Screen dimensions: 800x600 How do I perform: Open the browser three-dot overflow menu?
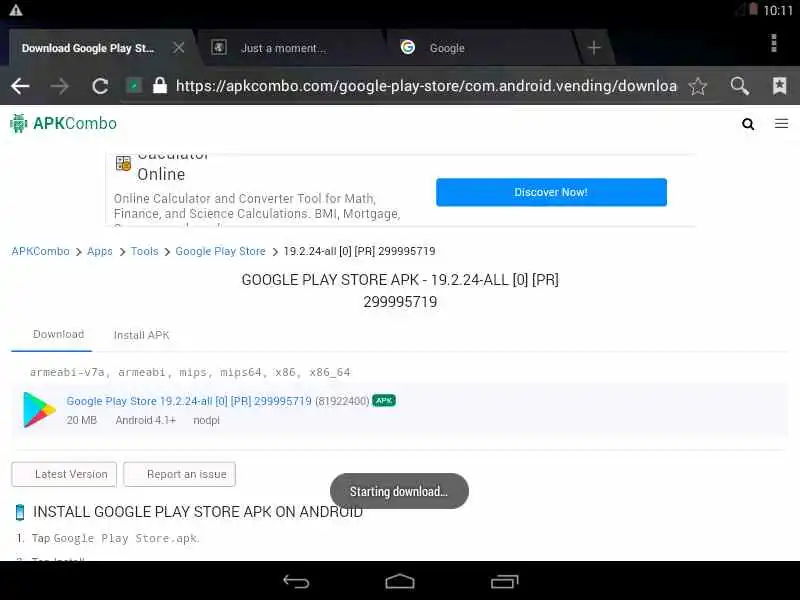(x=774, y=43)
